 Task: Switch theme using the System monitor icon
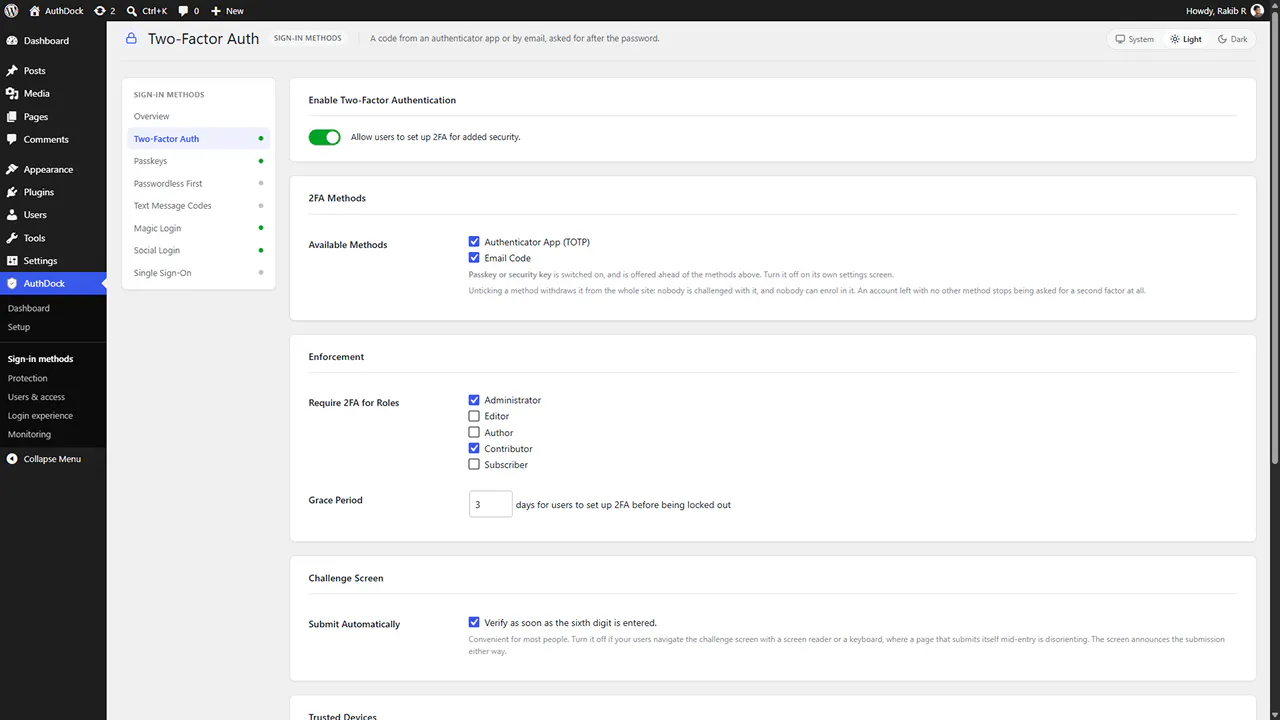pyautogui.click(x=1121, y=40)
